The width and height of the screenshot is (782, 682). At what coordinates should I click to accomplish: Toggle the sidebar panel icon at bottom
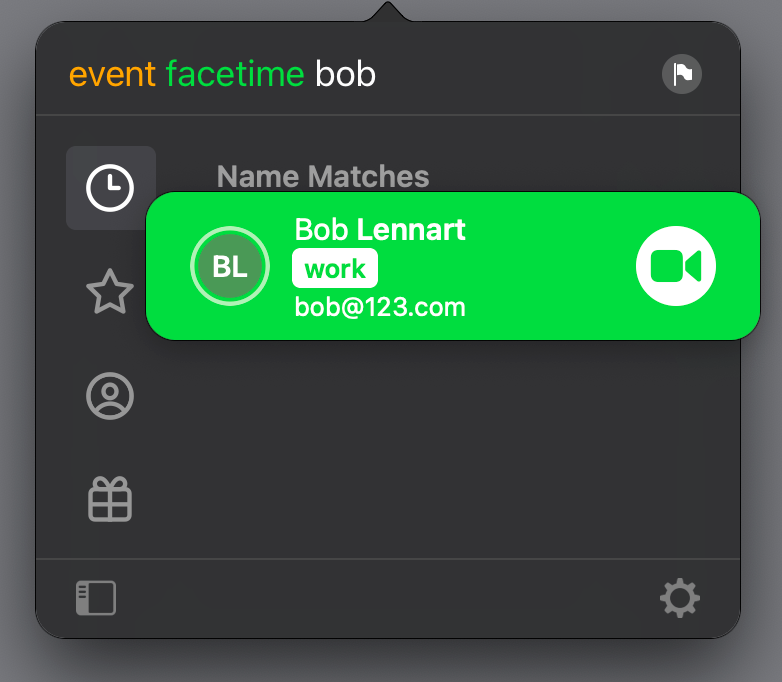tap(96, 598)
